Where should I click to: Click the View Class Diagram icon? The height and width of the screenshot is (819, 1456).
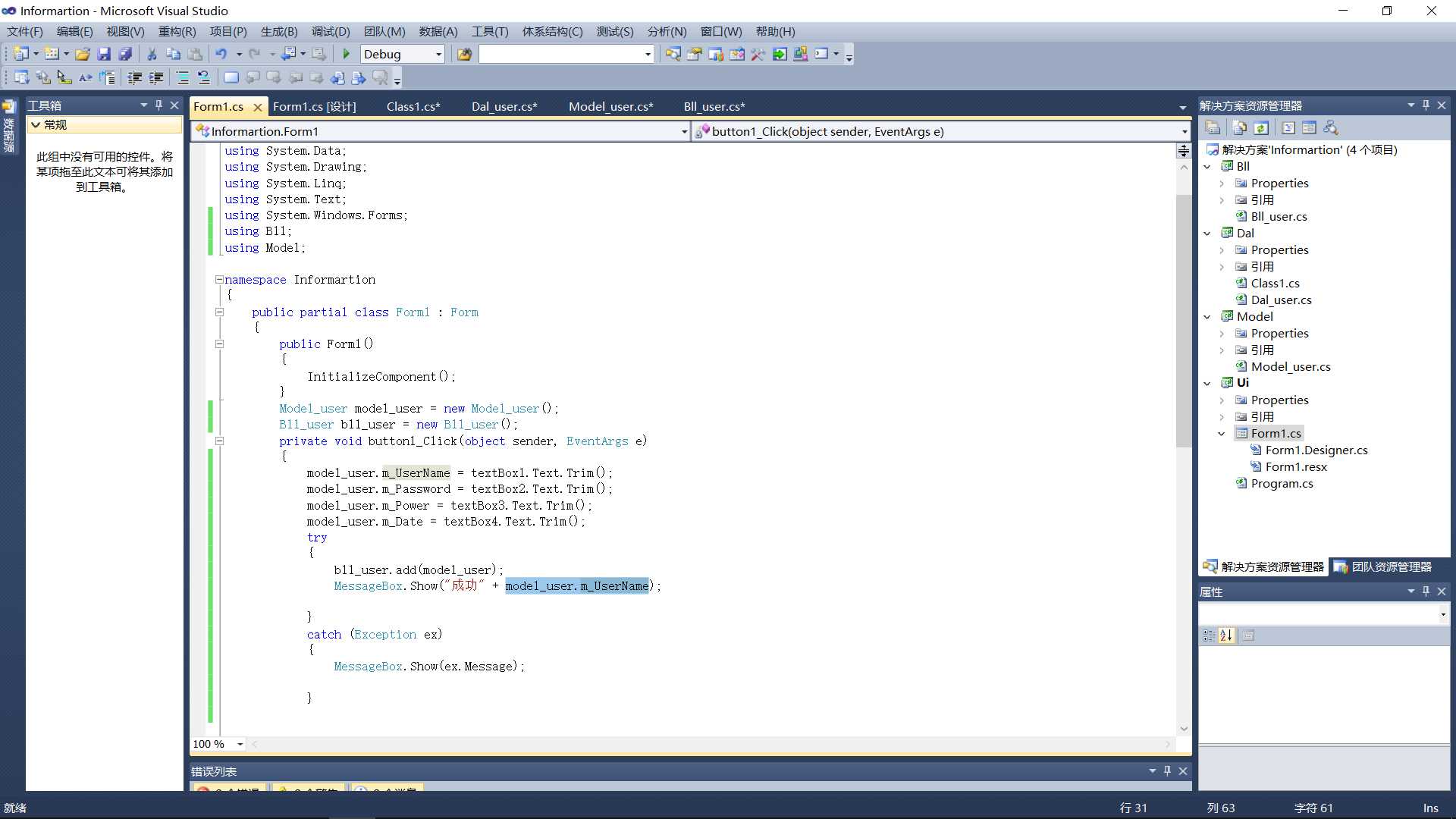click(1330, 127)
